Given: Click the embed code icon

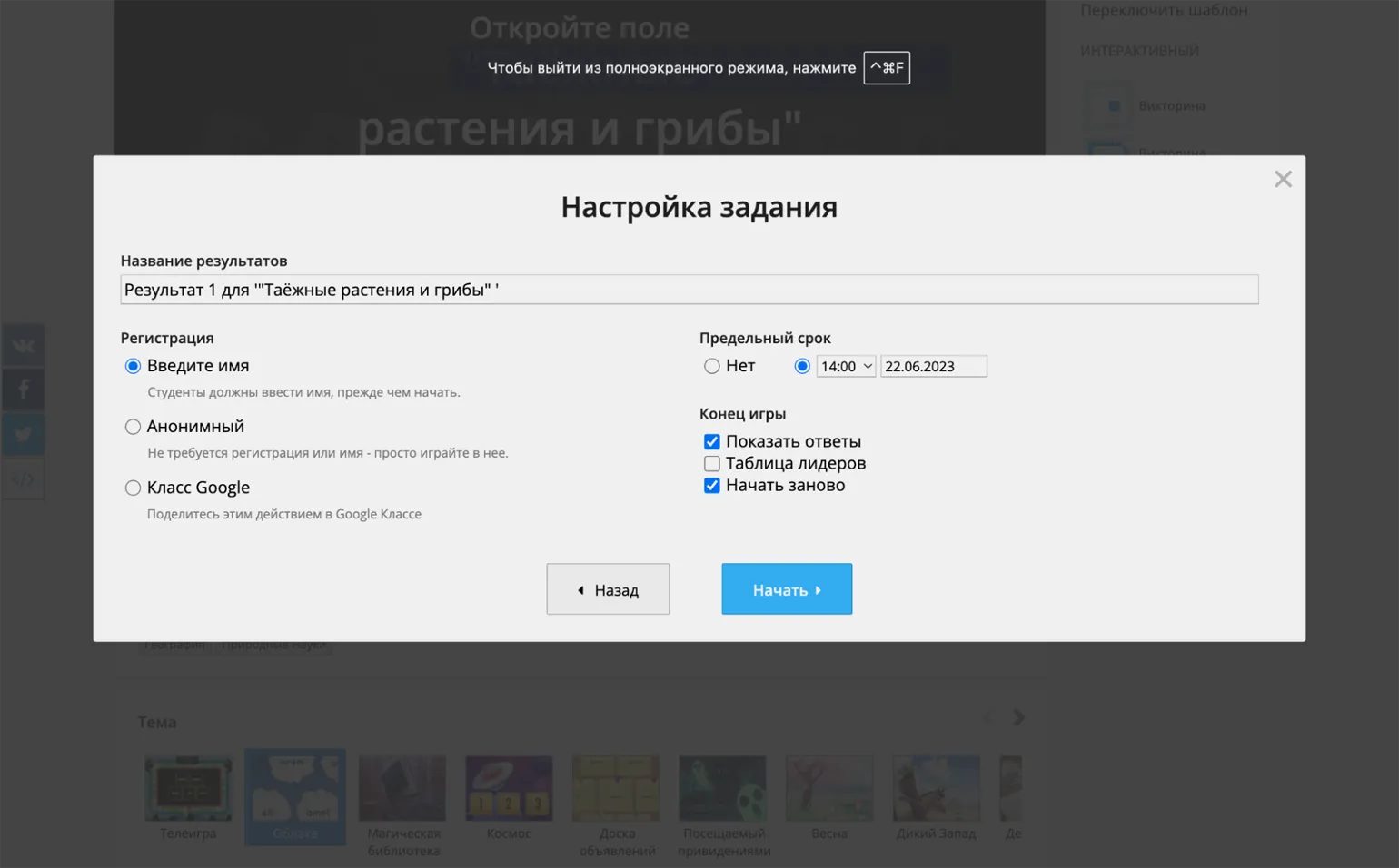Looking at the screenshot, I should 24,478.
